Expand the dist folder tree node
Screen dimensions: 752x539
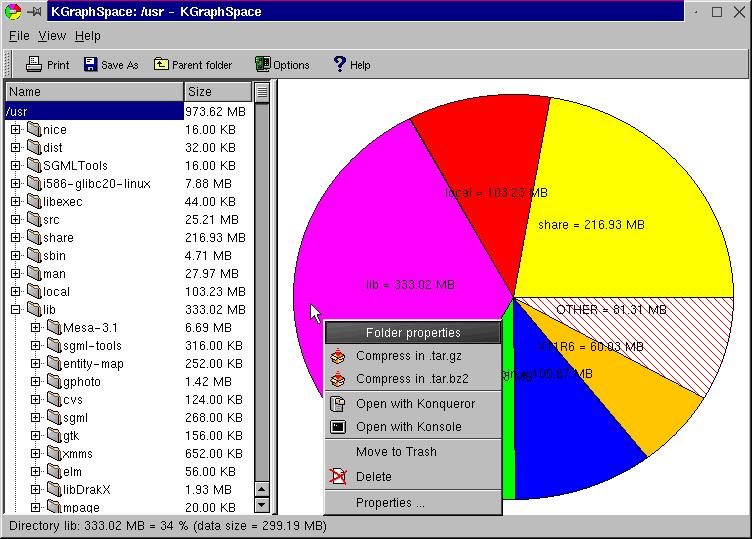click(x=15, y=147)
